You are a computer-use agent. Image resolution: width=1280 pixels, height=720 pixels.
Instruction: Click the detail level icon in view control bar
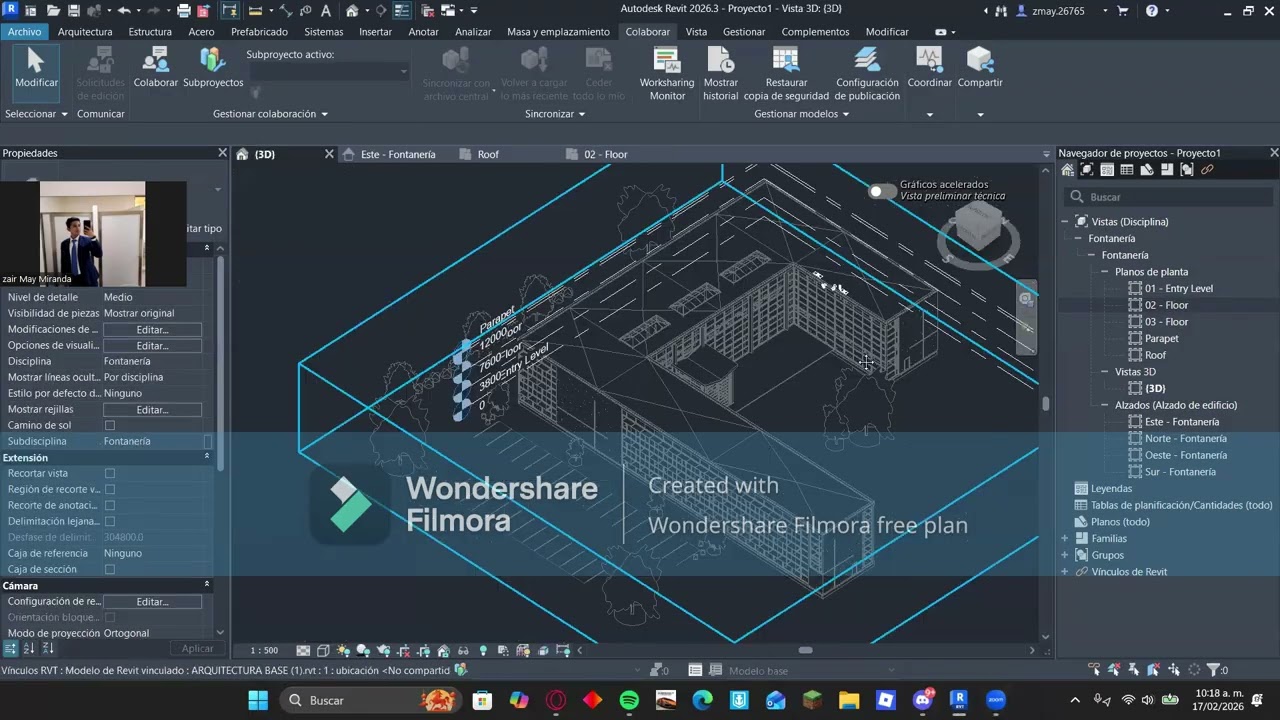coord(303,650)
